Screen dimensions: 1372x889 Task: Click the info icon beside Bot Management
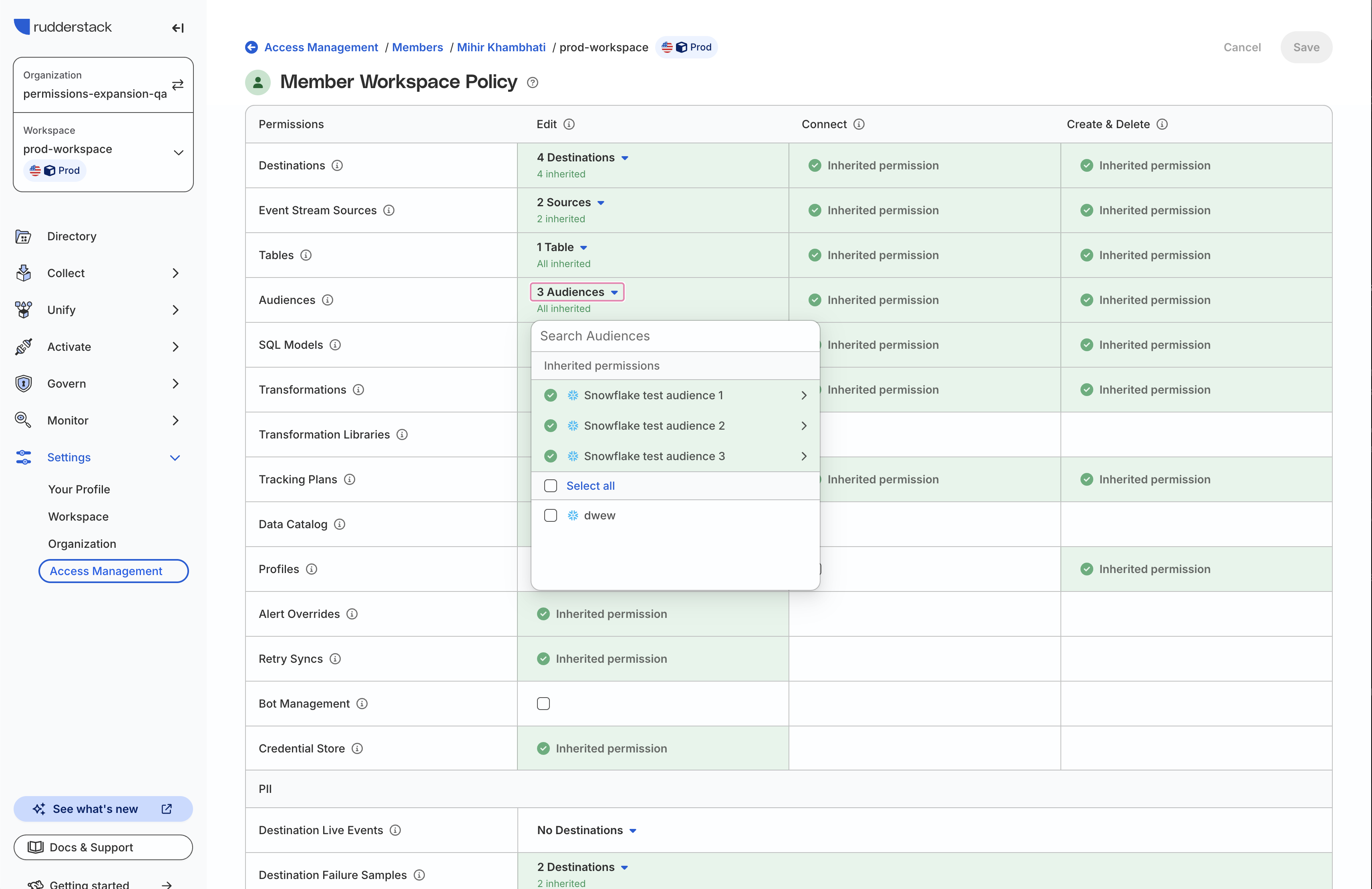click(x=362, y=703)
